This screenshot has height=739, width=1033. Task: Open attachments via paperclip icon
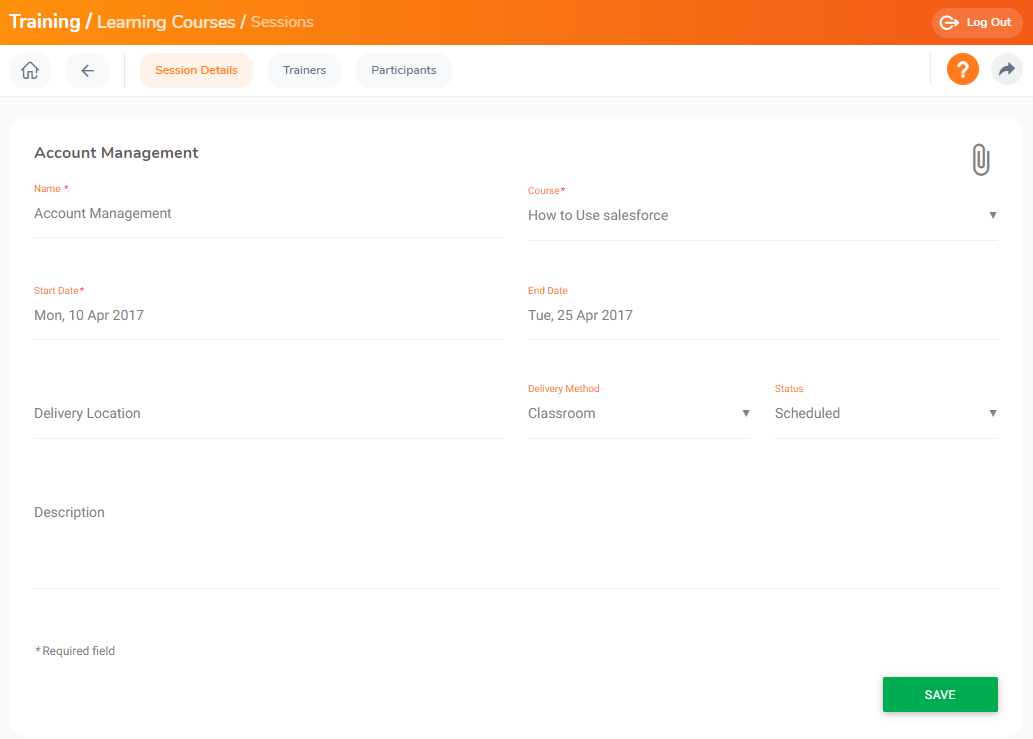coord(981,159)
